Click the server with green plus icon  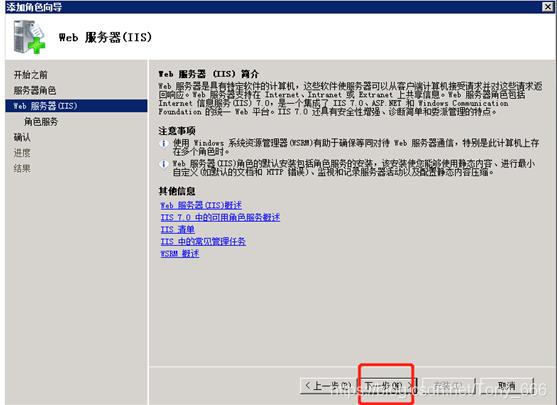29,37
